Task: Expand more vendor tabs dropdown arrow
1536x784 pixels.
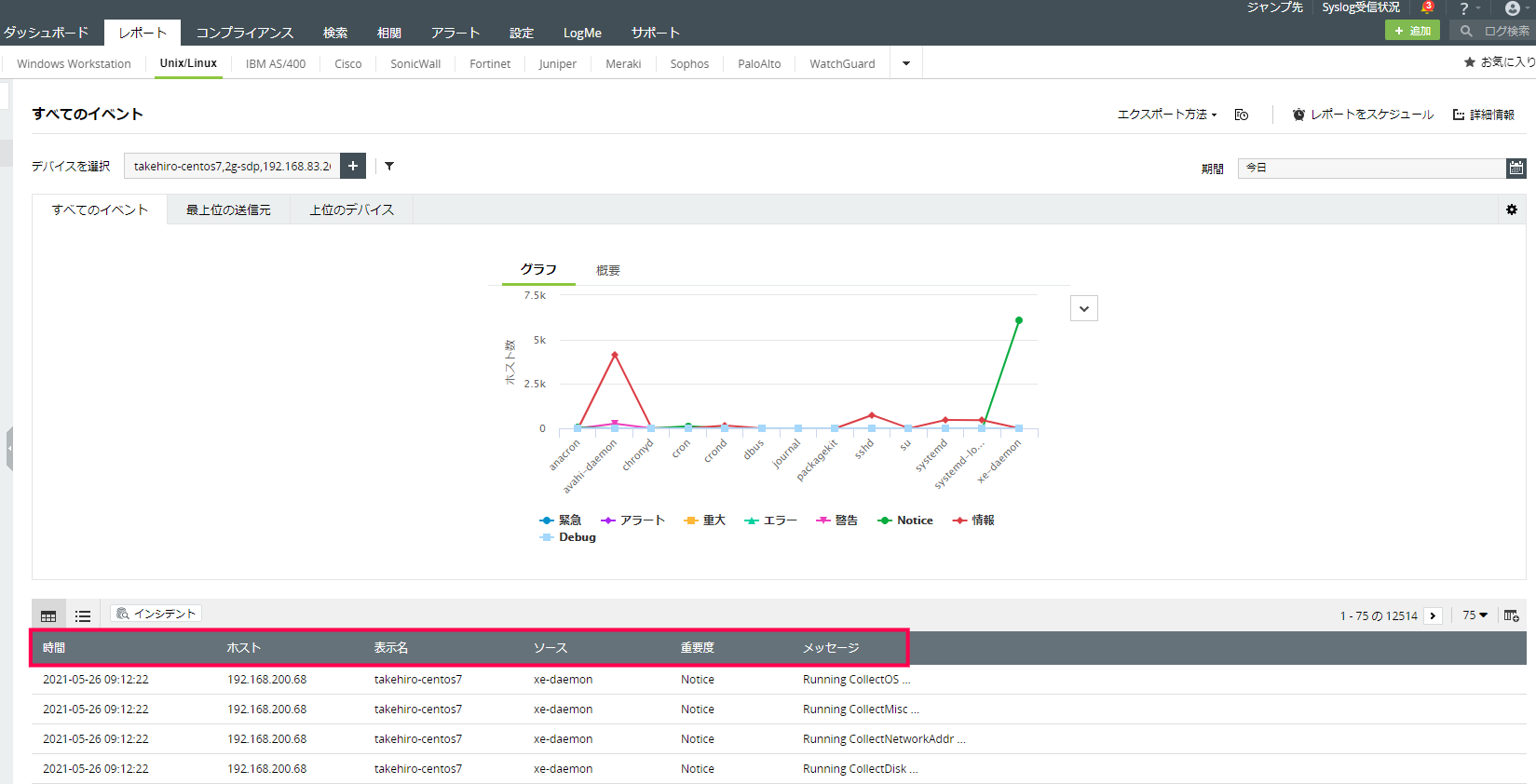Action: [x=905, y=63]
